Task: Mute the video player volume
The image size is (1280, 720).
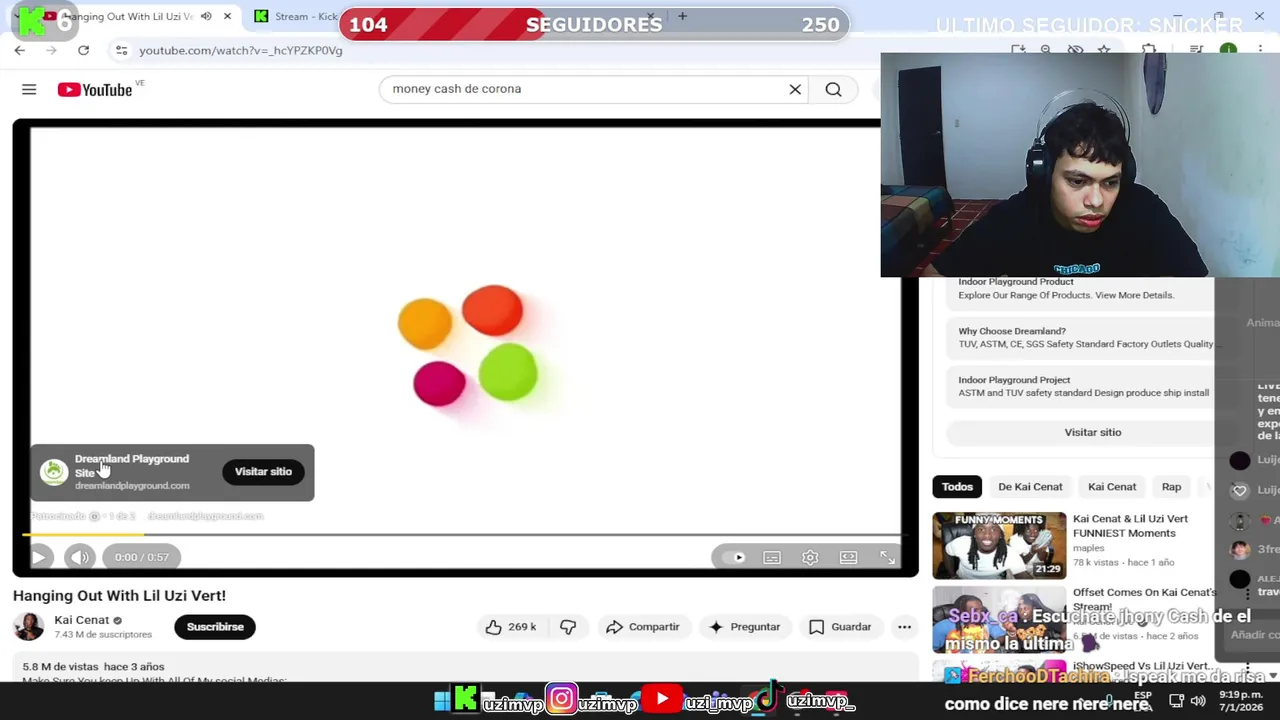Action: click(x=80, y=557)
